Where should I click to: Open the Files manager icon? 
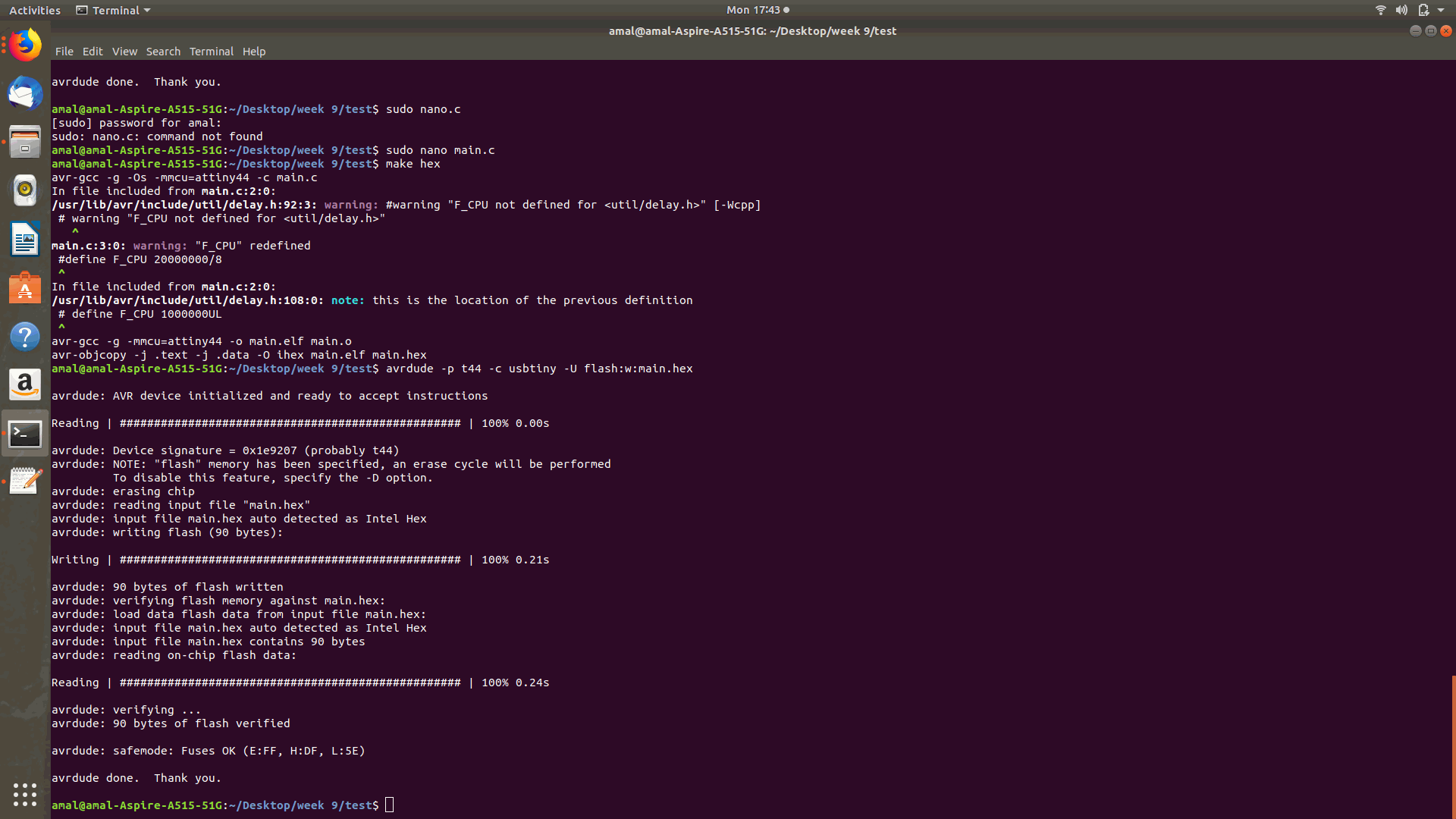point(25,142)
